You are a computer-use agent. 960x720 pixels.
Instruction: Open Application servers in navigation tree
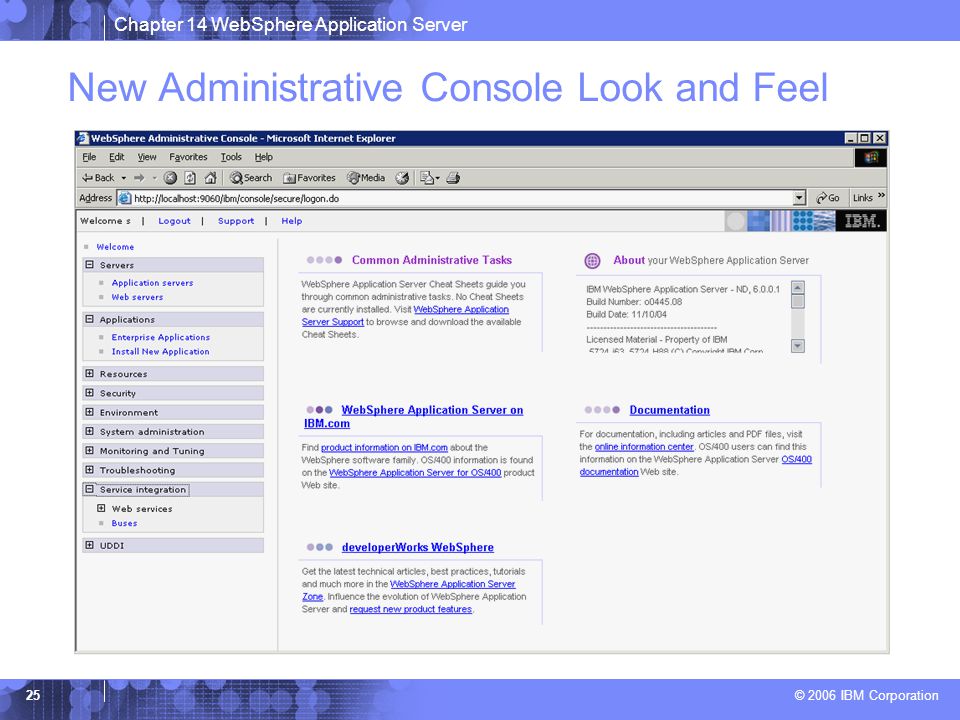coord(152,283)
